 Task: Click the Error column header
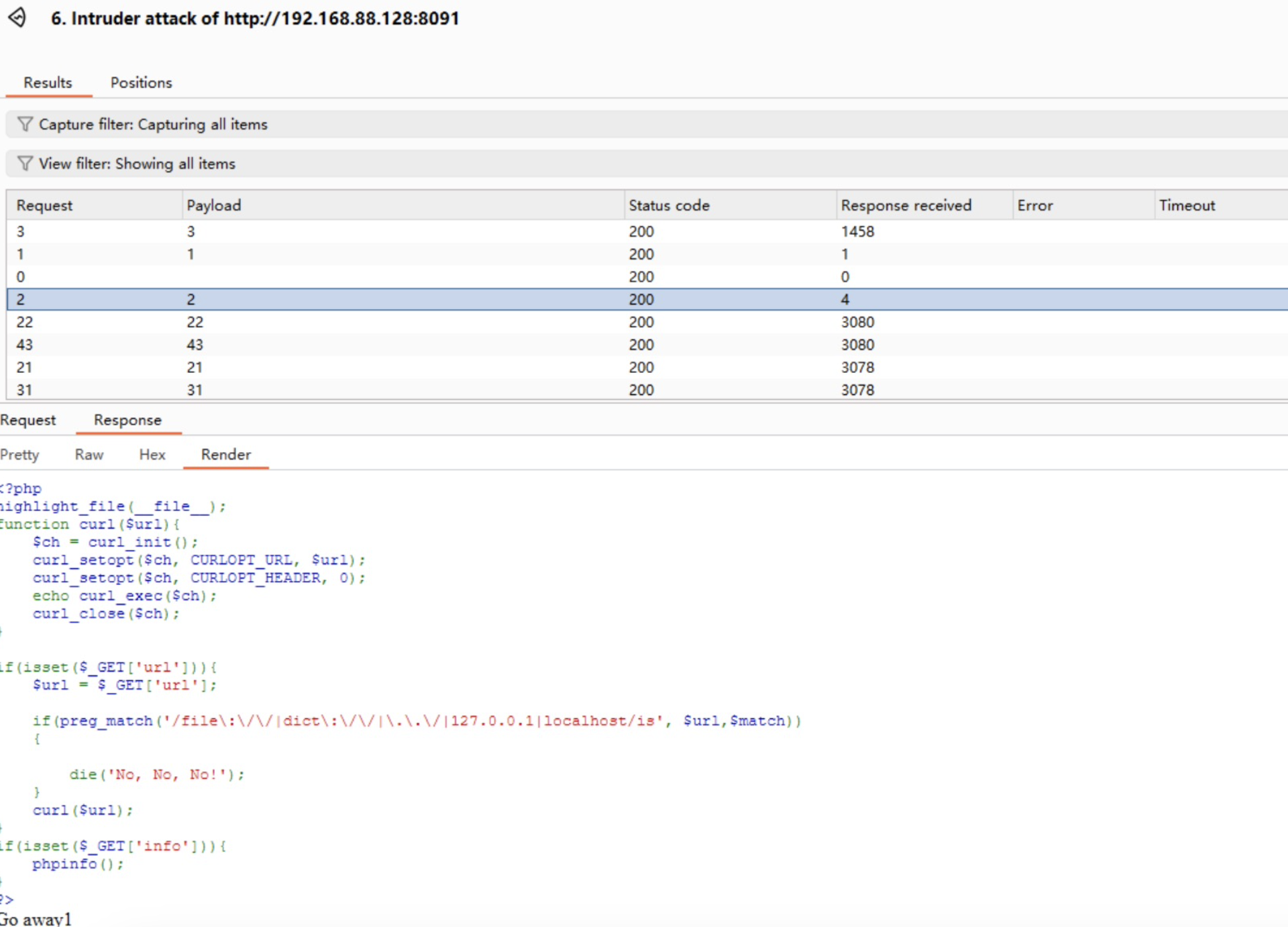coord(1034,205)
